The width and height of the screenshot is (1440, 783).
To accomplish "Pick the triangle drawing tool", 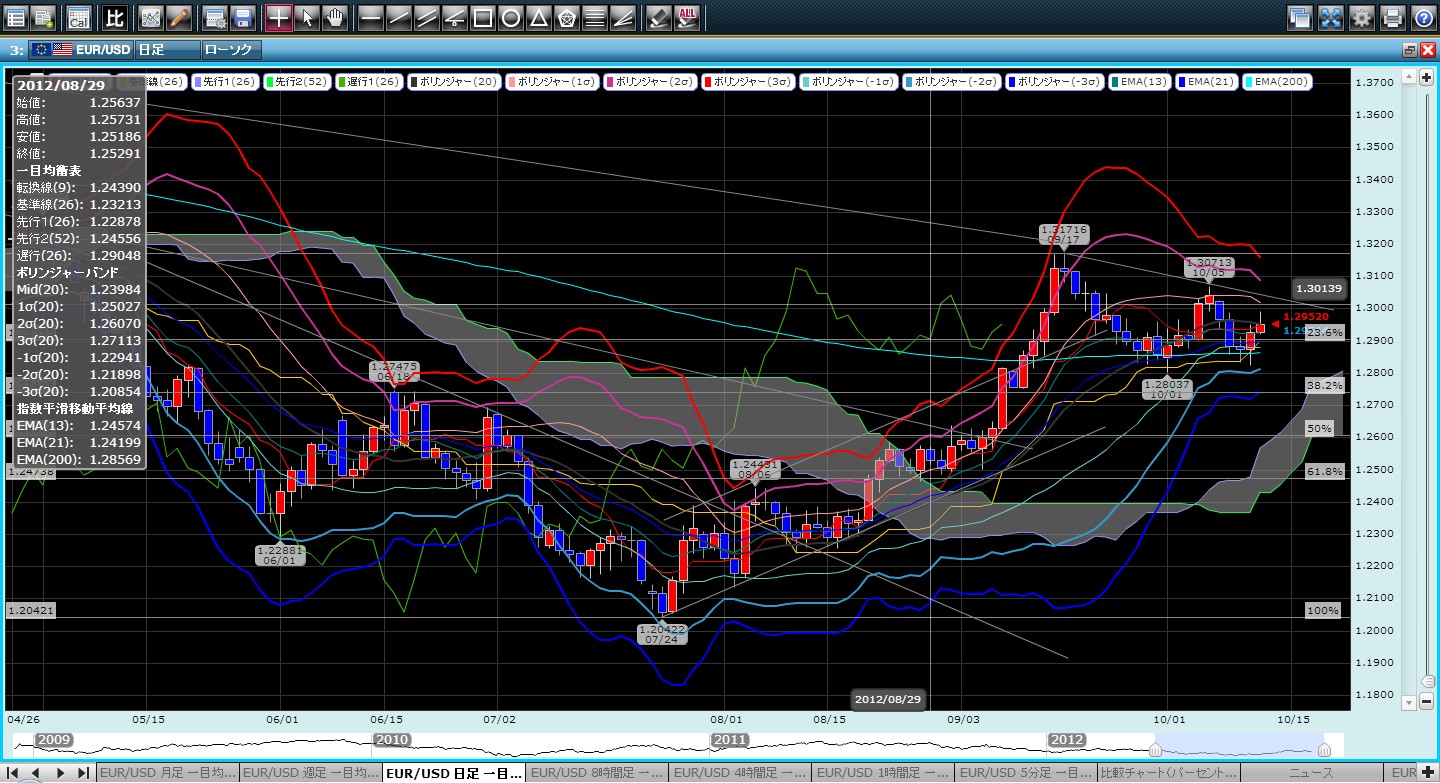I will 538,17.
